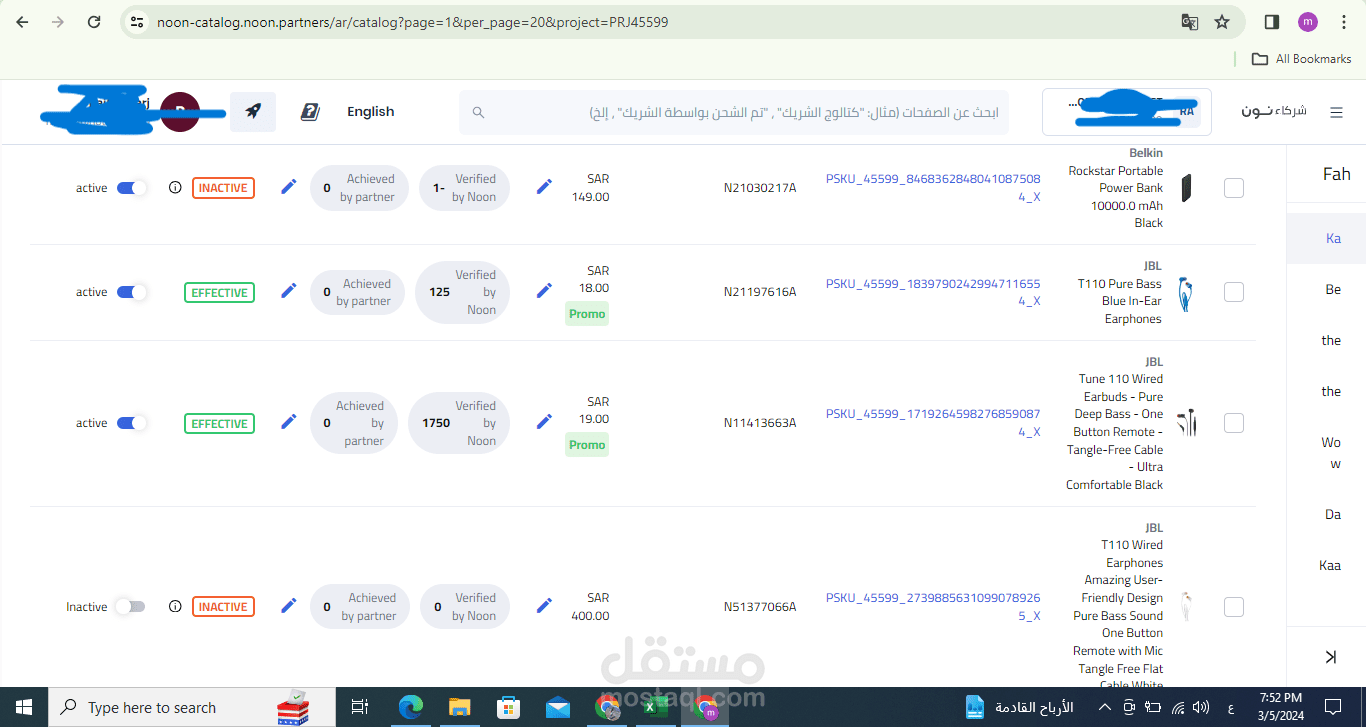The height and width of the screenshot is (727, 1366).
Task: Toggle the browser side panel icon
Action: 1272,22
